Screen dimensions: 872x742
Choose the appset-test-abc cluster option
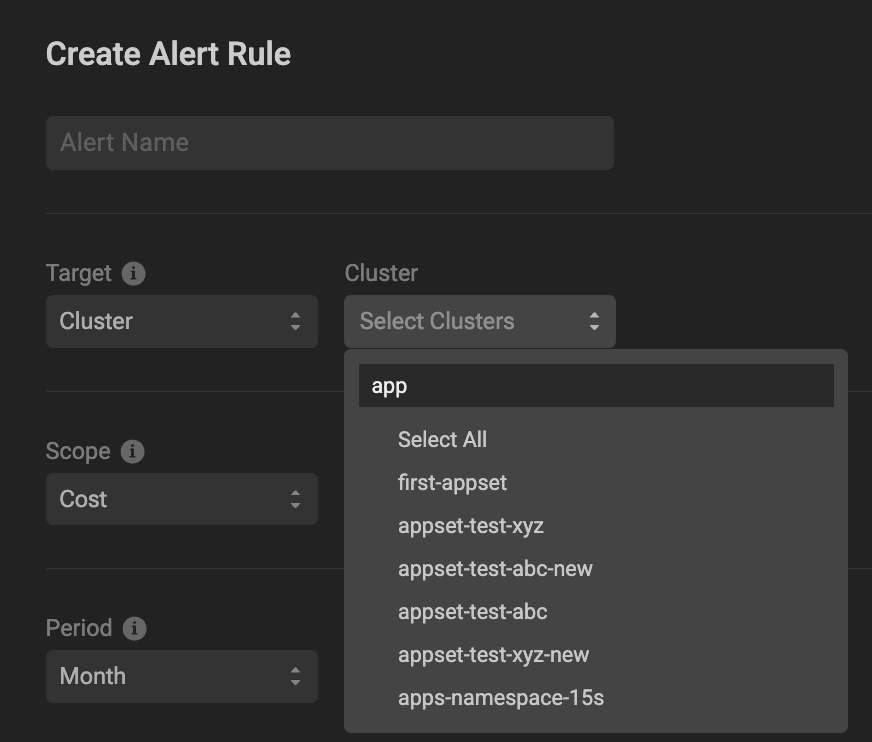[472, 611]
